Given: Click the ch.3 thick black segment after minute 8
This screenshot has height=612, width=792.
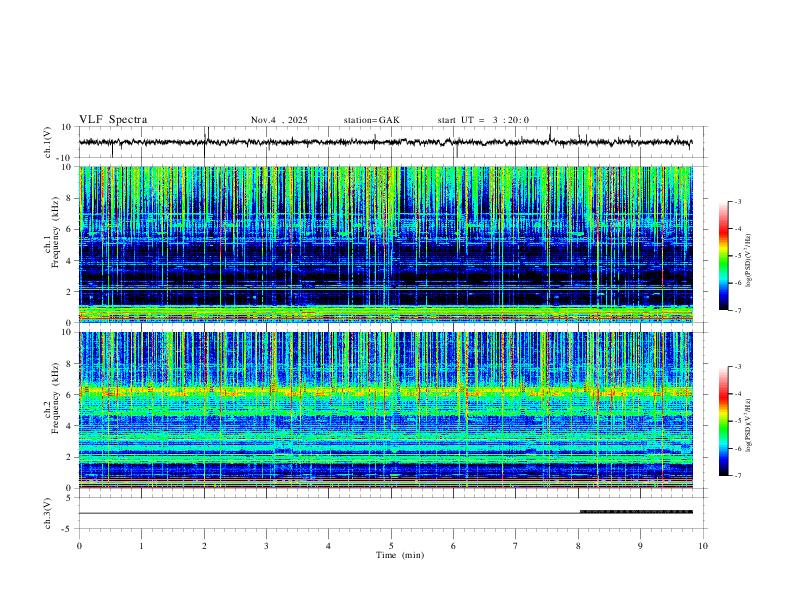Looking at the screenshot, I should tap(636, 512).
